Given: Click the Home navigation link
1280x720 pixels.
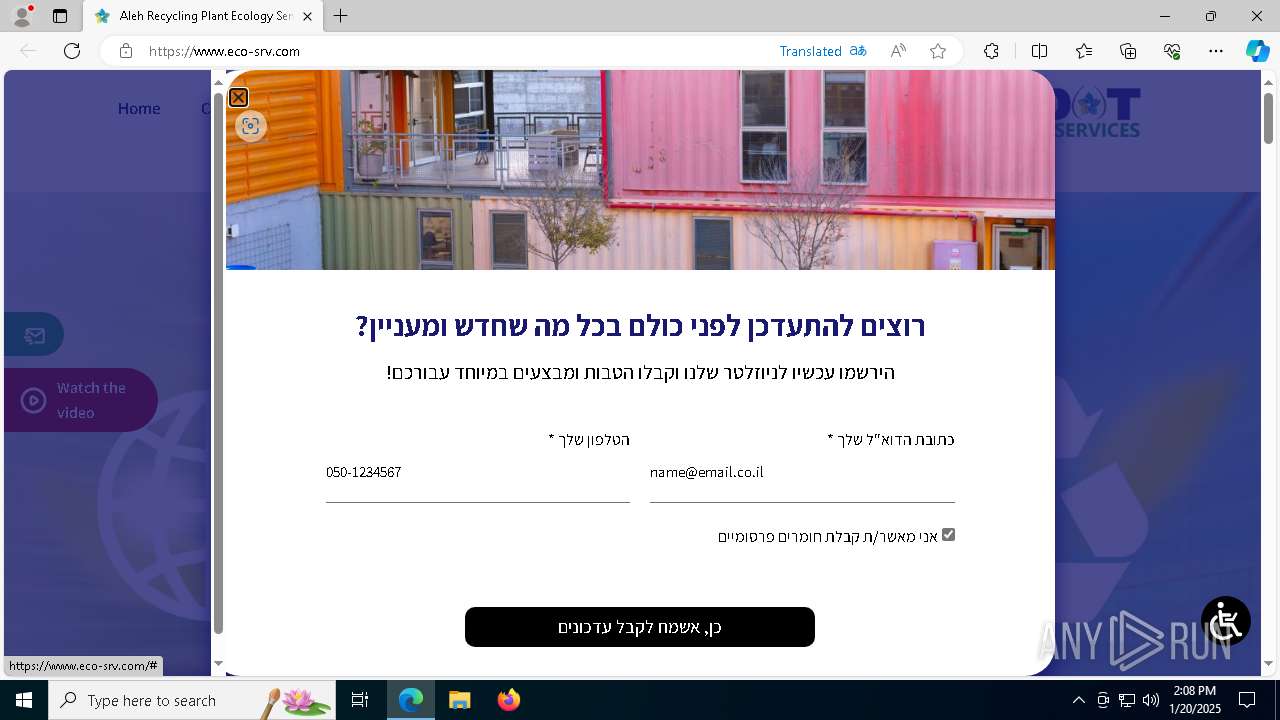Looking at the screenshot, I should 139,108.
